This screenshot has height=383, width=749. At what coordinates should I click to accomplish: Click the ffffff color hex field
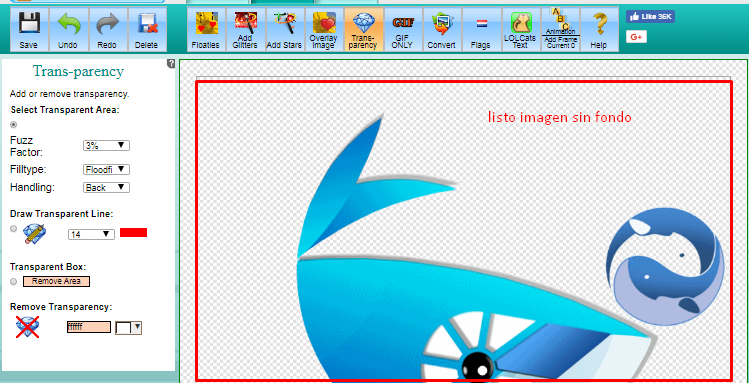pyautogui.click(x=89, y=327)
